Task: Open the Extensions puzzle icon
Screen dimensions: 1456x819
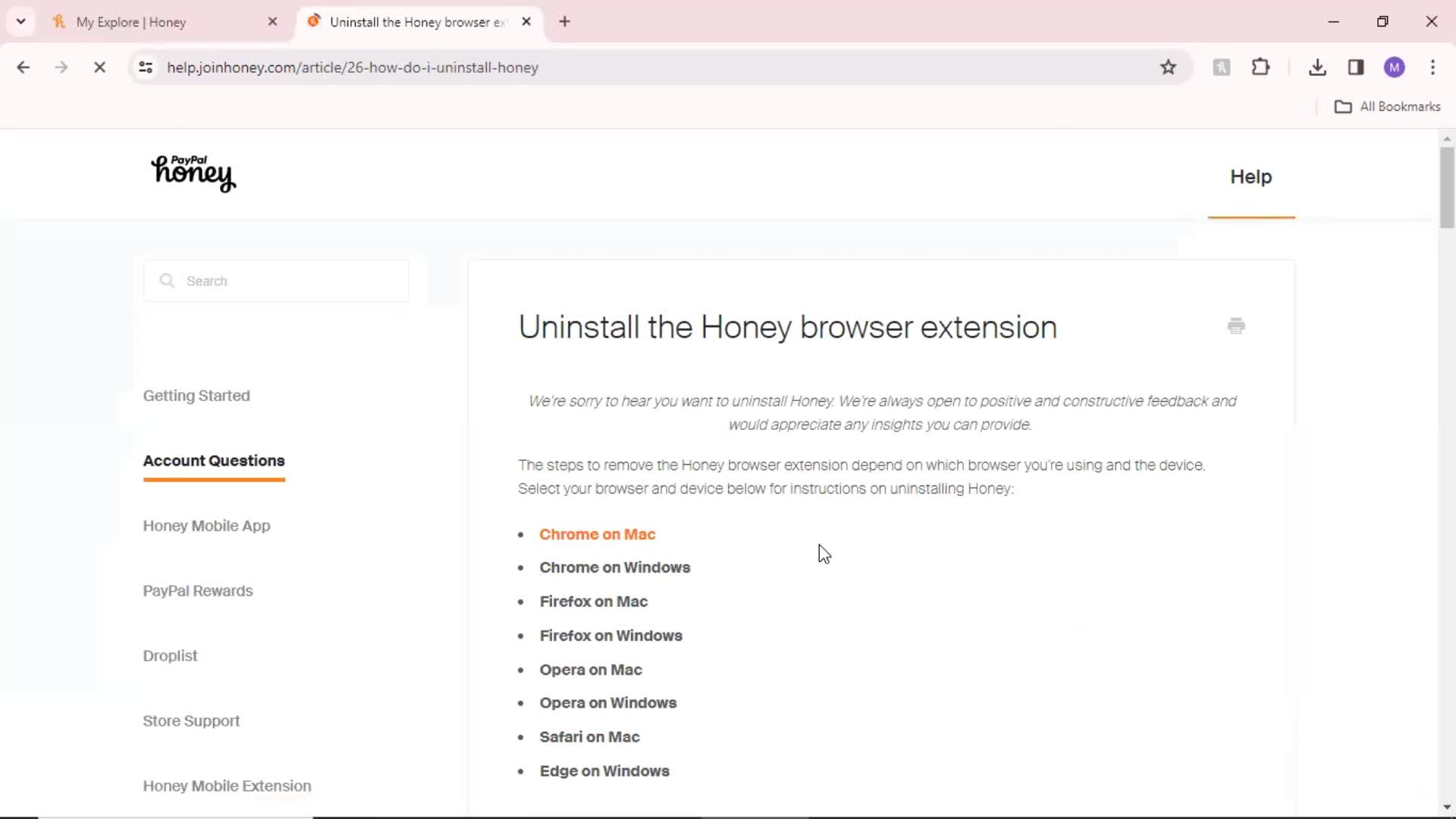Action: tap(1260, 67)
